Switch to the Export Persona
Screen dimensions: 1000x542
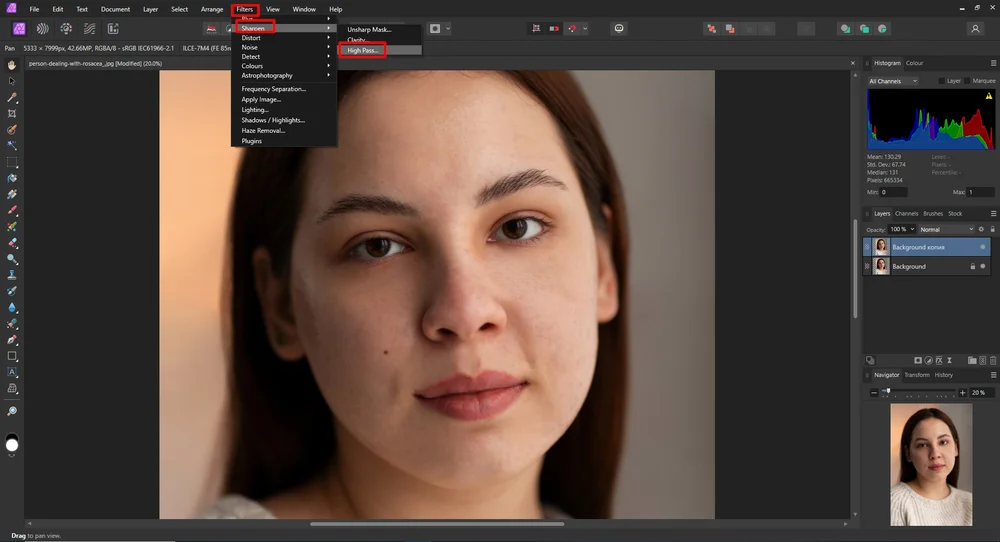tap(113, 29)
